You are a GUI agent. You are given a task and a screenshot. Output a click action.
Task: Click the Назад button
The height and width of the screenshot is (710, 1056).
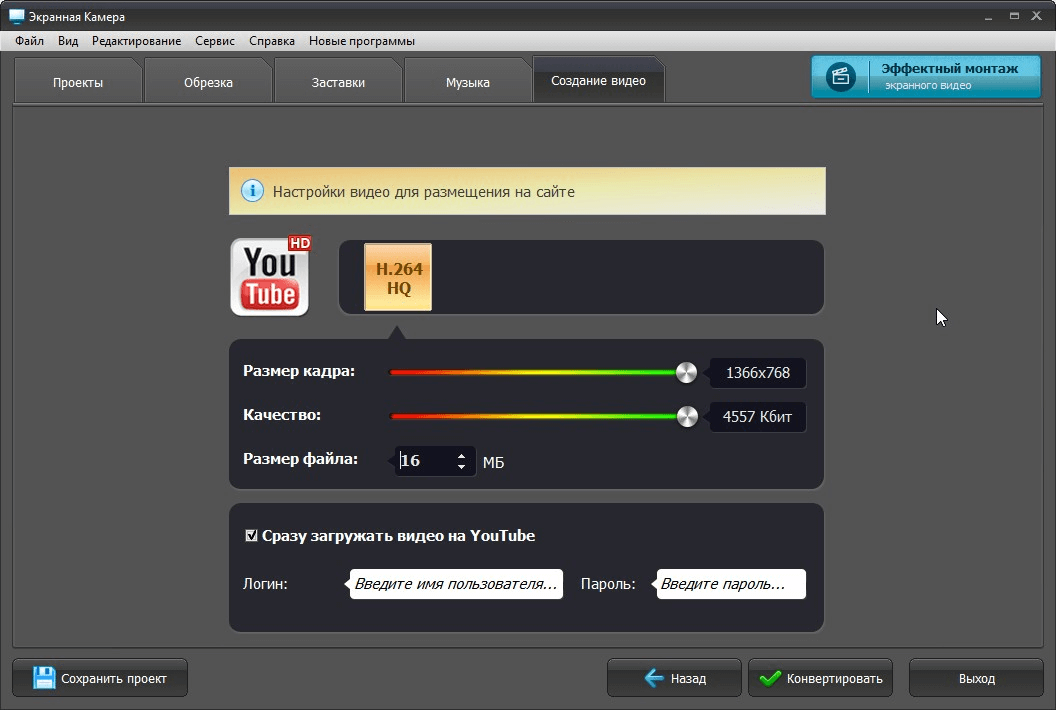coord(674,678)
